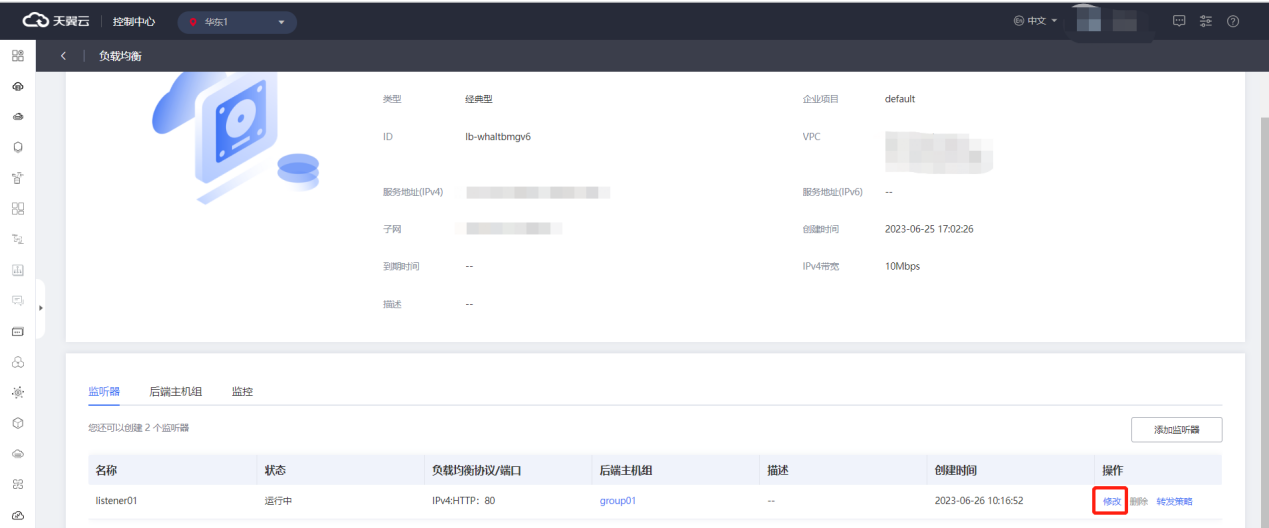
Task: Click 修改 for listener01
Action: click(x=1111, y=501)
